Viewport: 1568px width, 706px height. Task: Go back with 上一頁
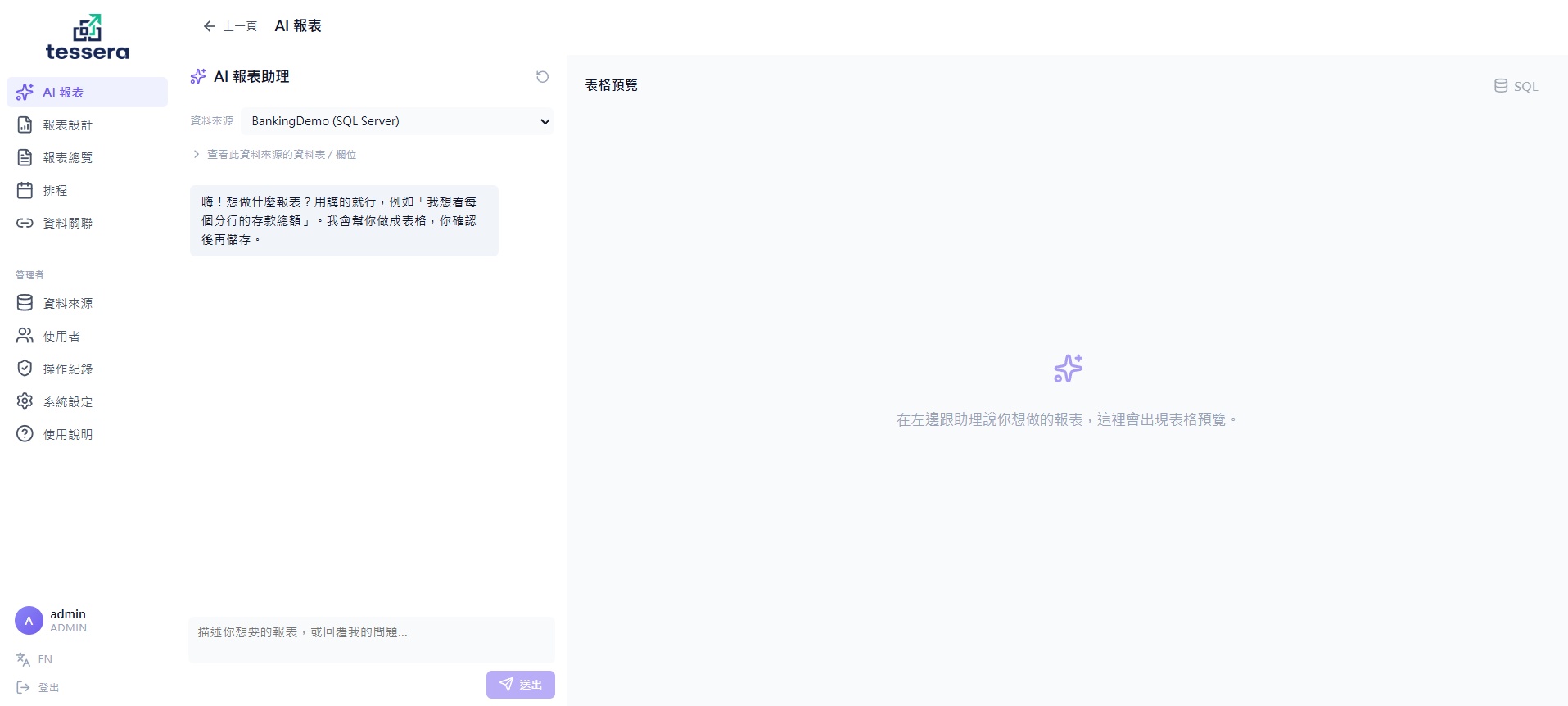pyautogui.click(x=230, y=26)
